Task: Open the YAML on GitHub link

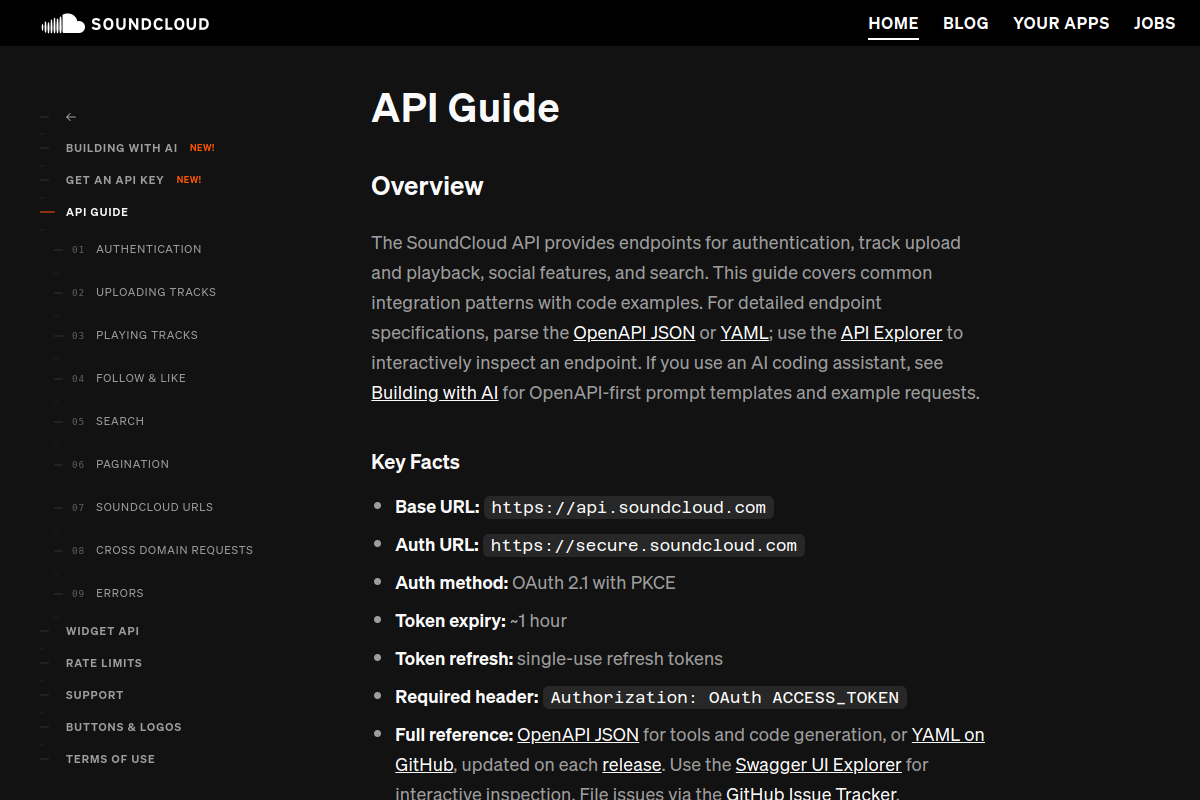Action: (x=690, y=750)
